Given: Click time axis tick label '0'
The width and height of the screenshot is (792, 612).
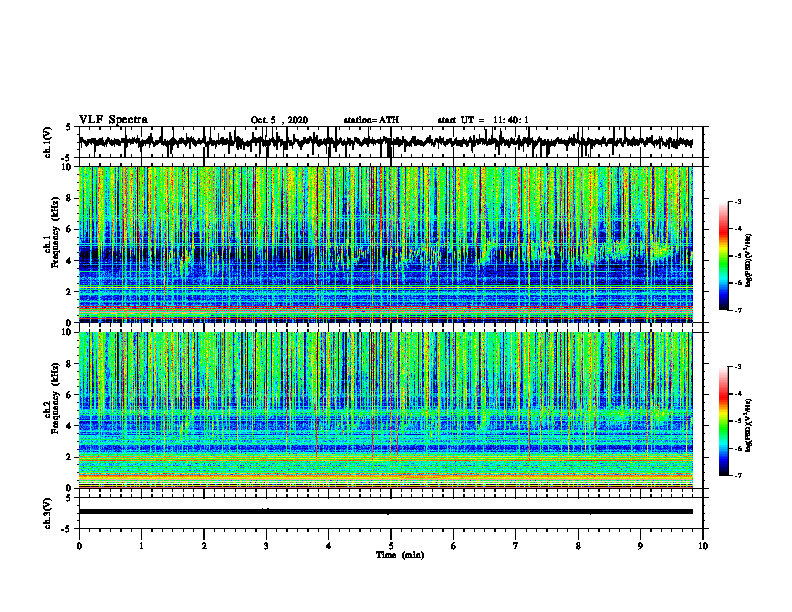Looking at the screenshot, I should pyautogui.click(x=79, y=546).
